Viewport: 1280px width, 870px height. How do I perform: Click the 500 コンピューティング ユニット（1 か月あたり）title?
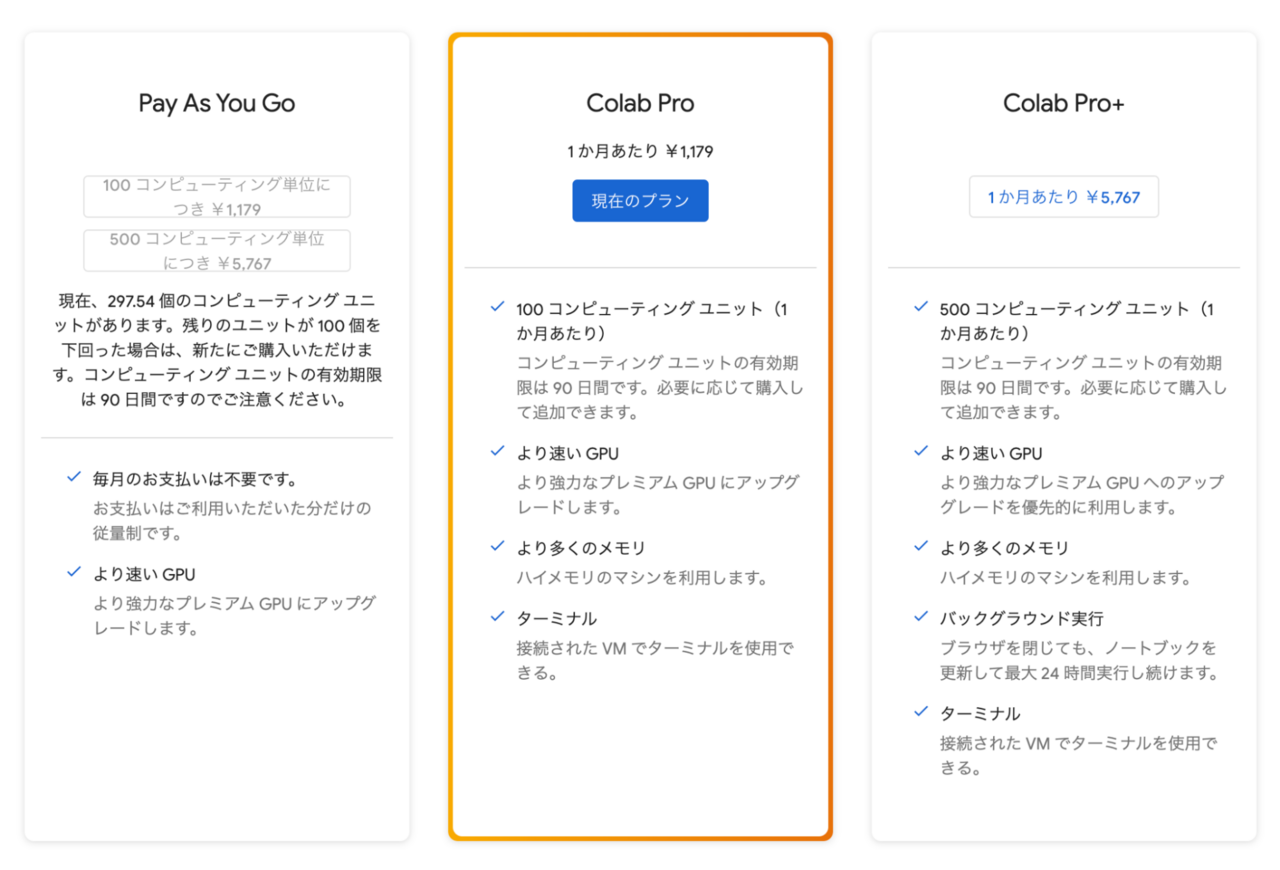coord(1076,321)
